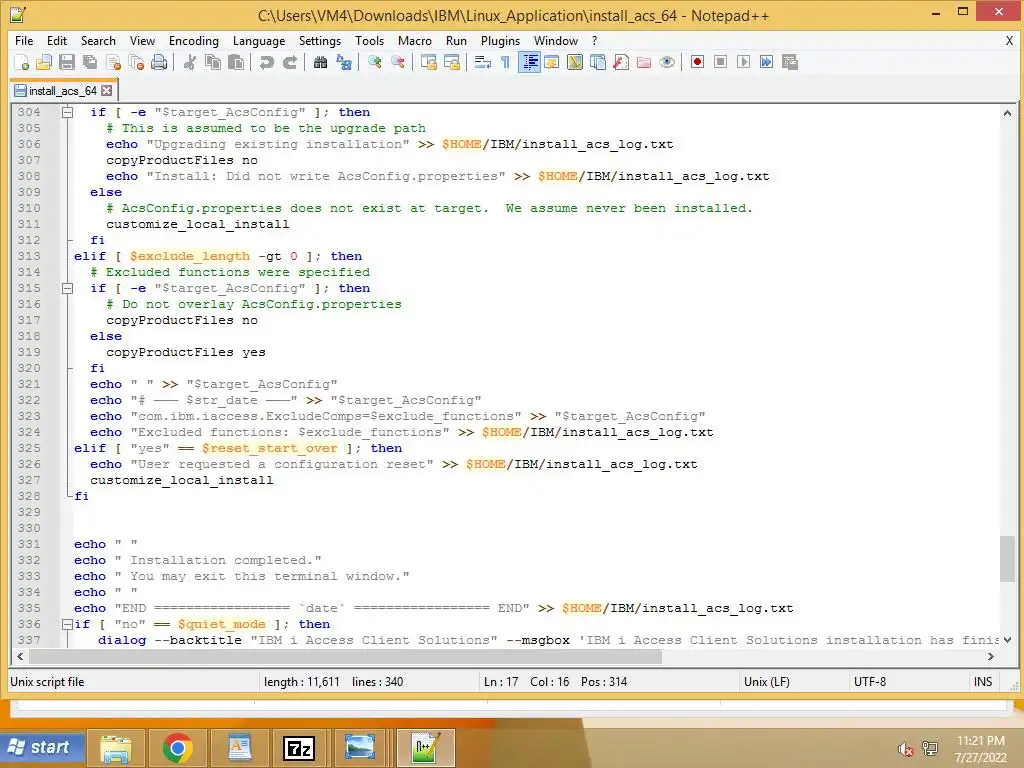Click the Windows start button
This screenshot has height=768, width=1024.
click(40, 748)
